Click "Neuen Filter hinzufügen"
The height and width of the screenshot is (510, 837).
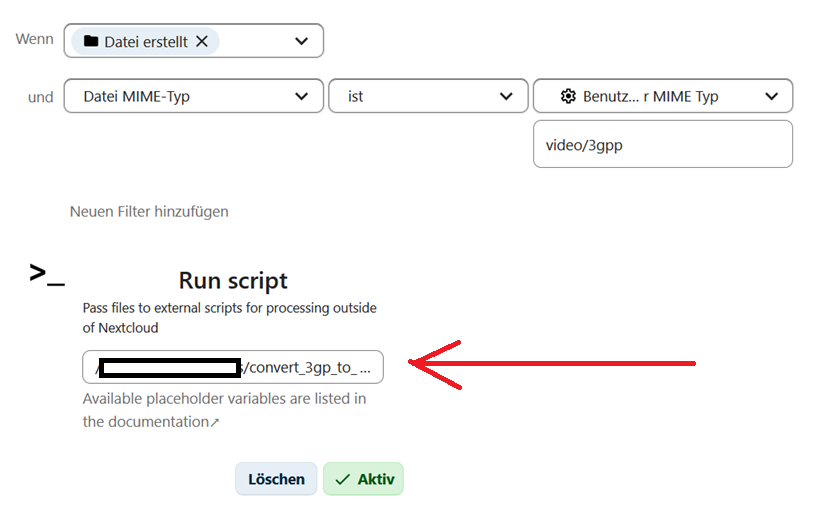(149, 212)
